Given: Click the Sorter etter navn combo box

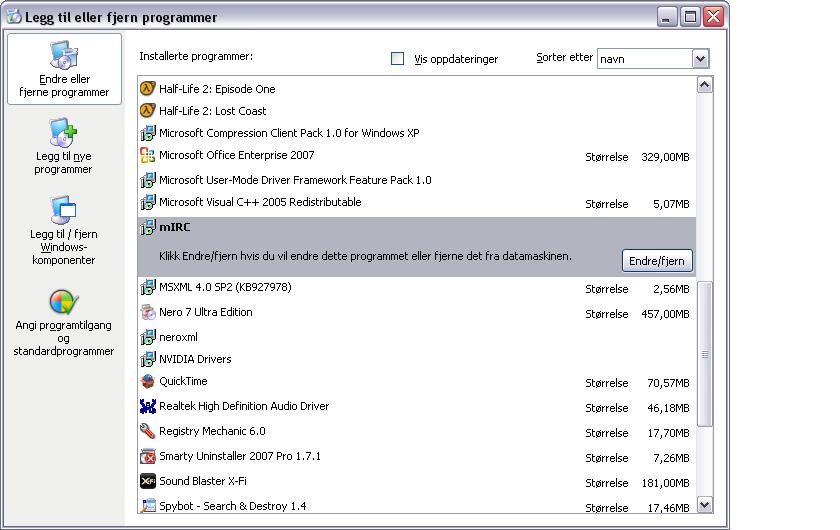Looking at the screenshot, I should point(653,58).
